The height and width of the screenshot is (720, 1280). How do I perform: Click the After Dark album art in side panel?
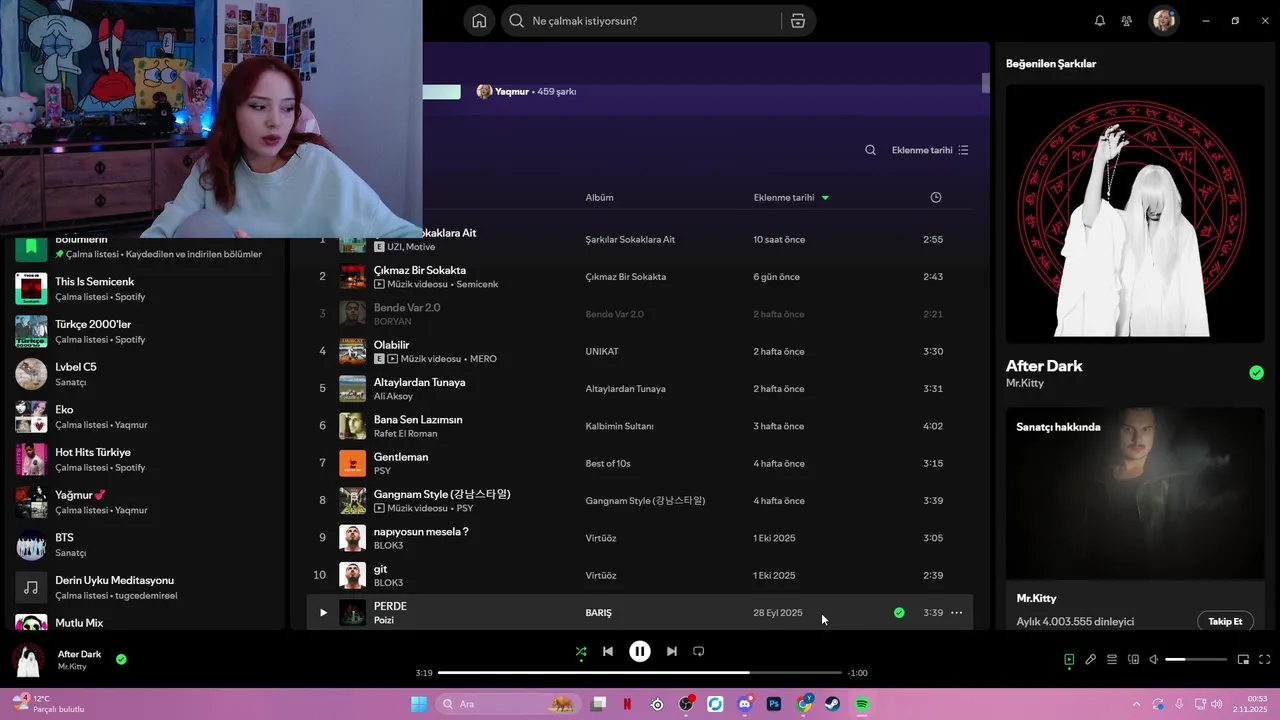coord(1135,214)
